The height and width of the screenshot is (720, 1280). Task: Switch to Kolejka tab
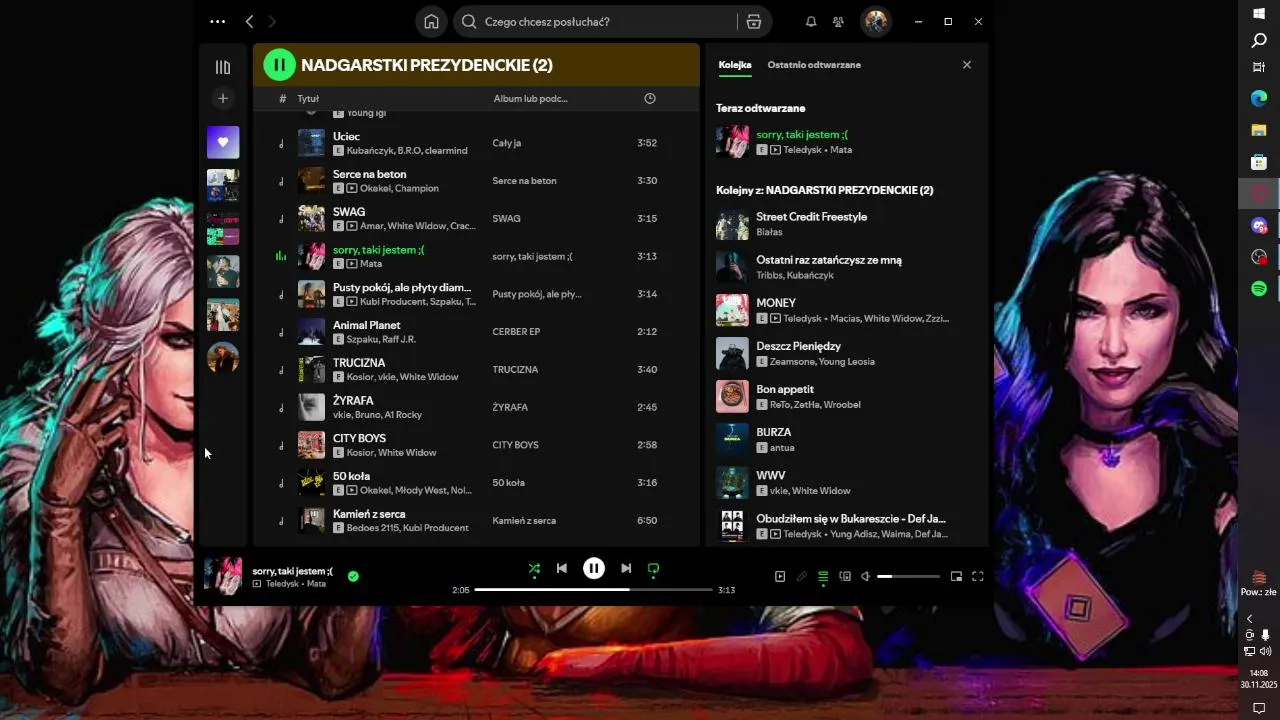734,65
